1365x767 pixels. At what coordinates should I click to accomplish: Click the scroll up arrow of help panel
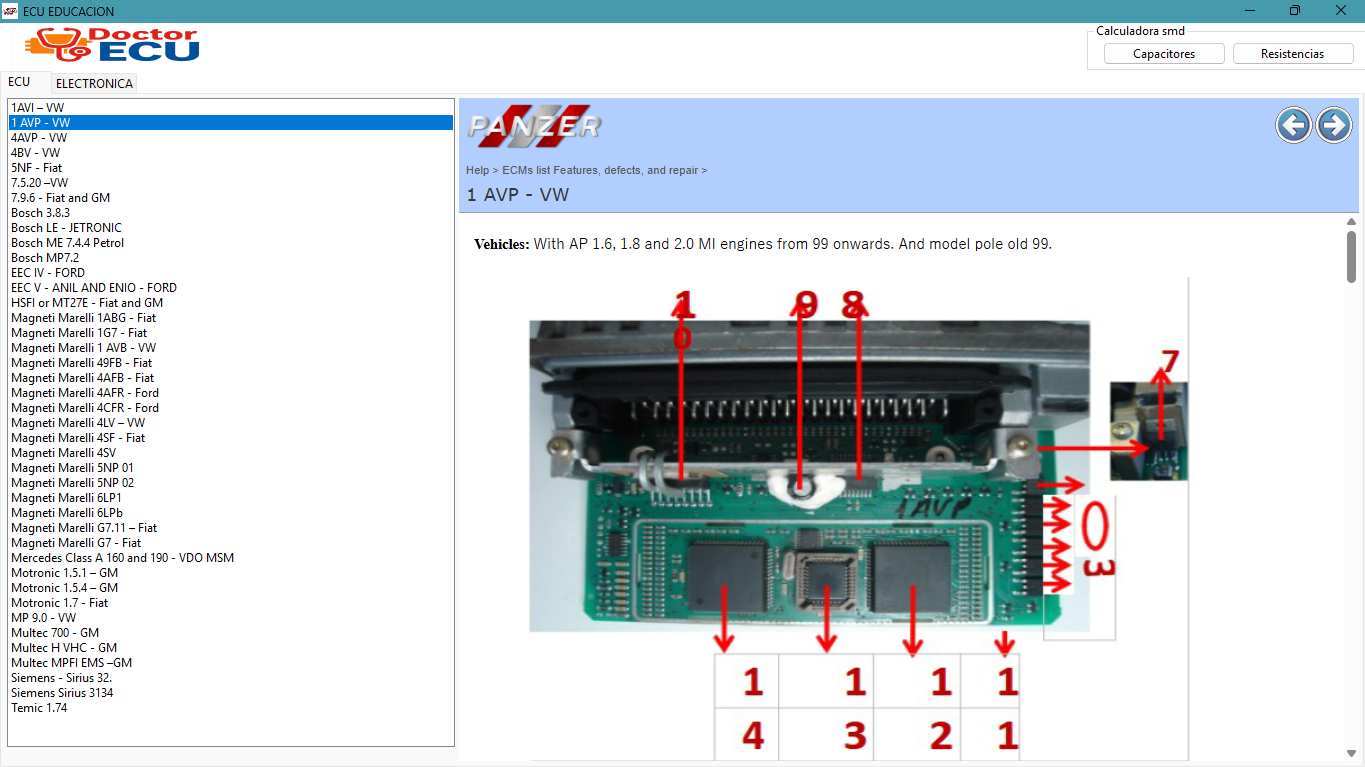coord(1352,221)
